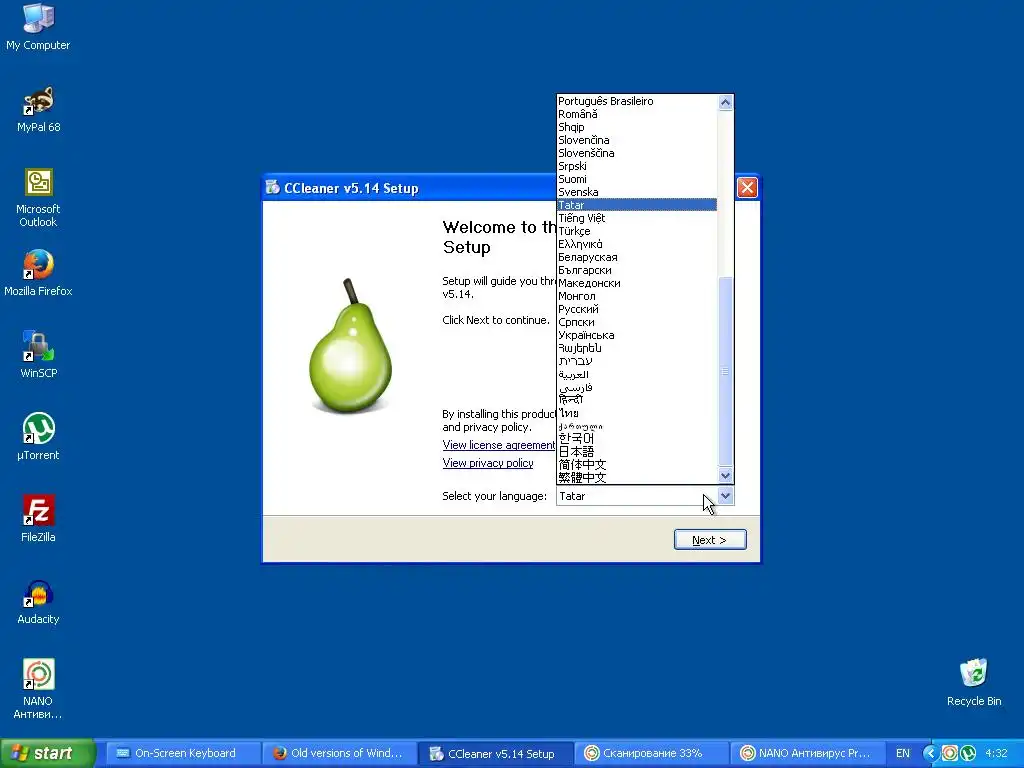Select the µTorrent desktop shortcut
The height and width of the screenshot is (768, 1024).
pos(38,437)
